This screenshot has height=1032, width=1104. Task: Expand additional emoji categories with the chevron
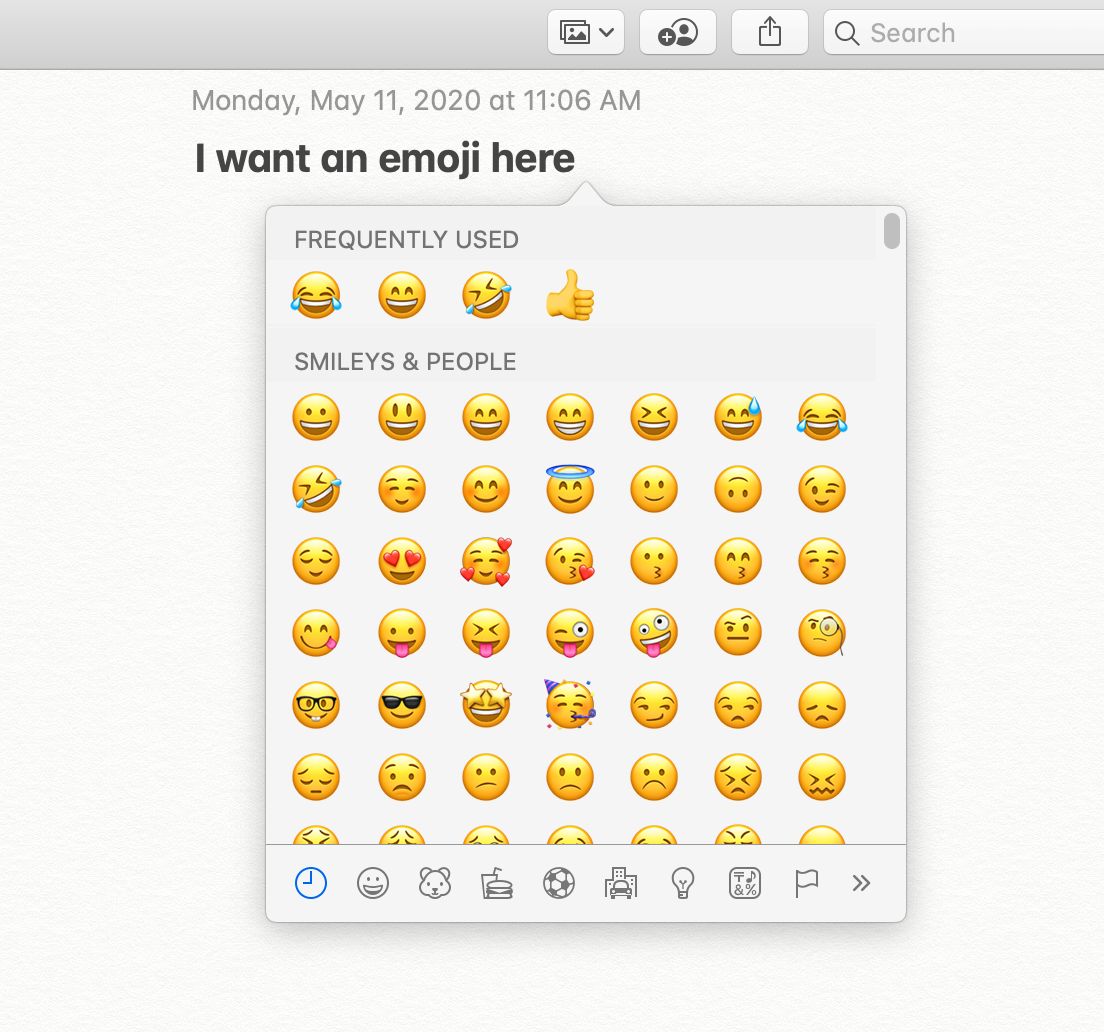pyautogui.click(x=861, y=883)
